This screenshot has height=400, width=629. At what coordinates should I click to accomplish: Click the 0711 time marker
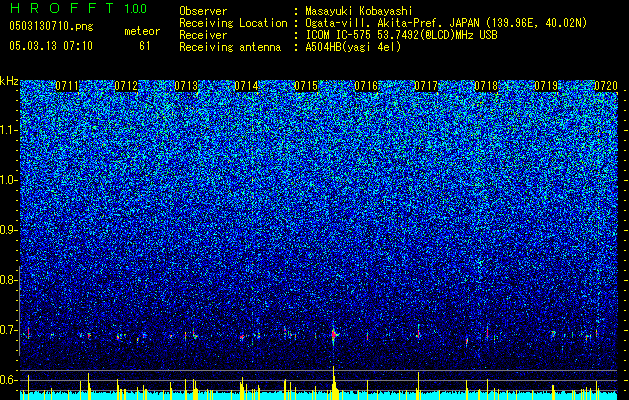(x=67, y=86)
